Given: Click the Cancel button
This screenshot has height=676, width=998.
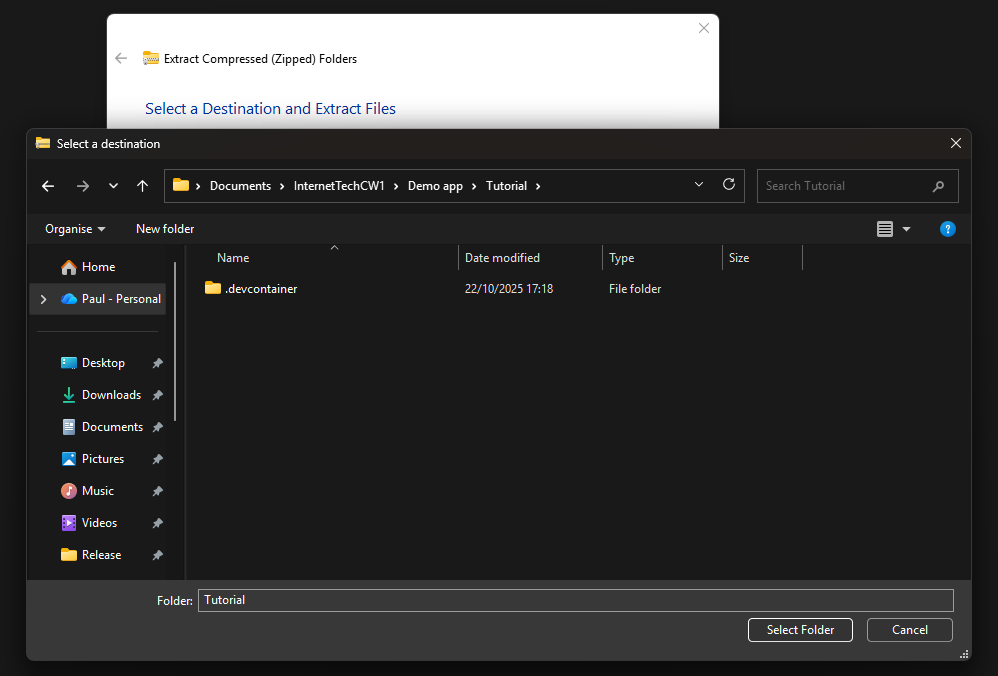Looking at the screenshot, I should click(909, 630).
